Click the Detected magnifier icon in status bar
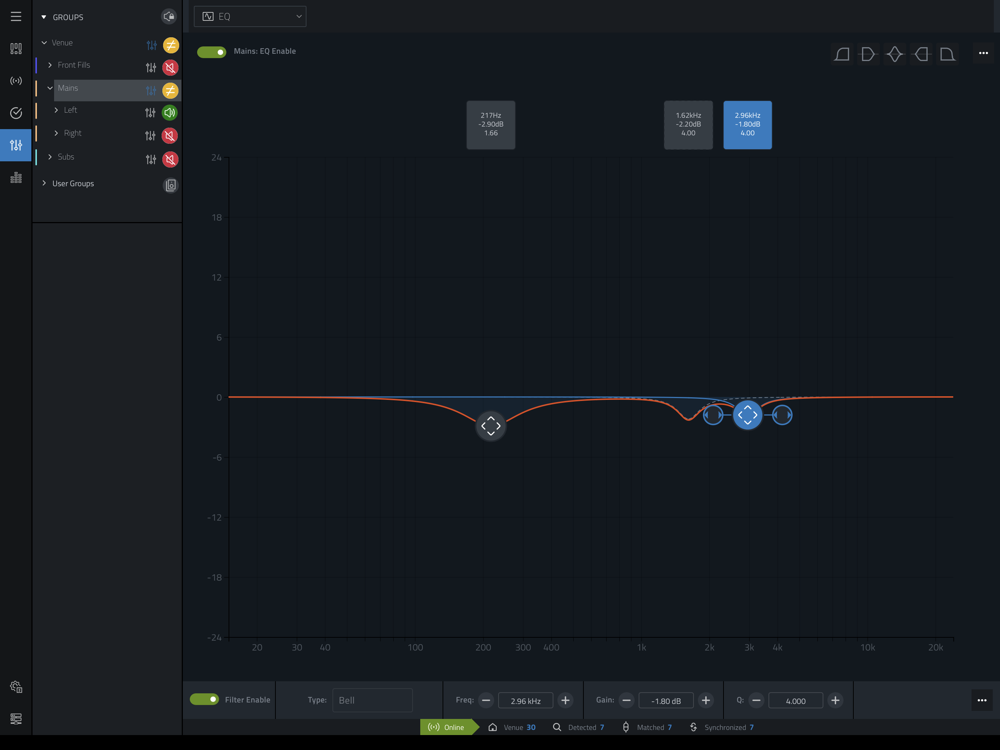Screen dimensions: 1000x750 pos(557,727)
